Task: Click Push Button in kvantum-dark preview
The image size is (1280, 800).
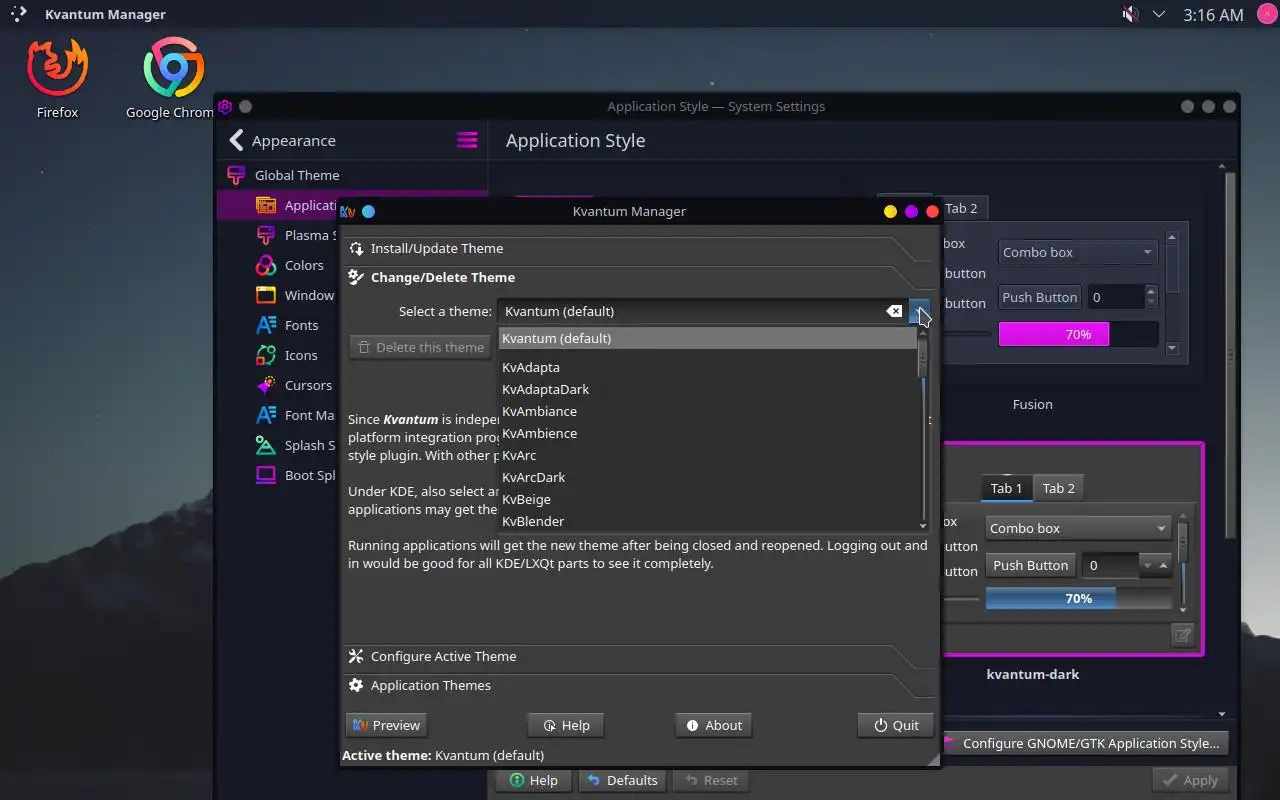Action: click(1030, 565)
